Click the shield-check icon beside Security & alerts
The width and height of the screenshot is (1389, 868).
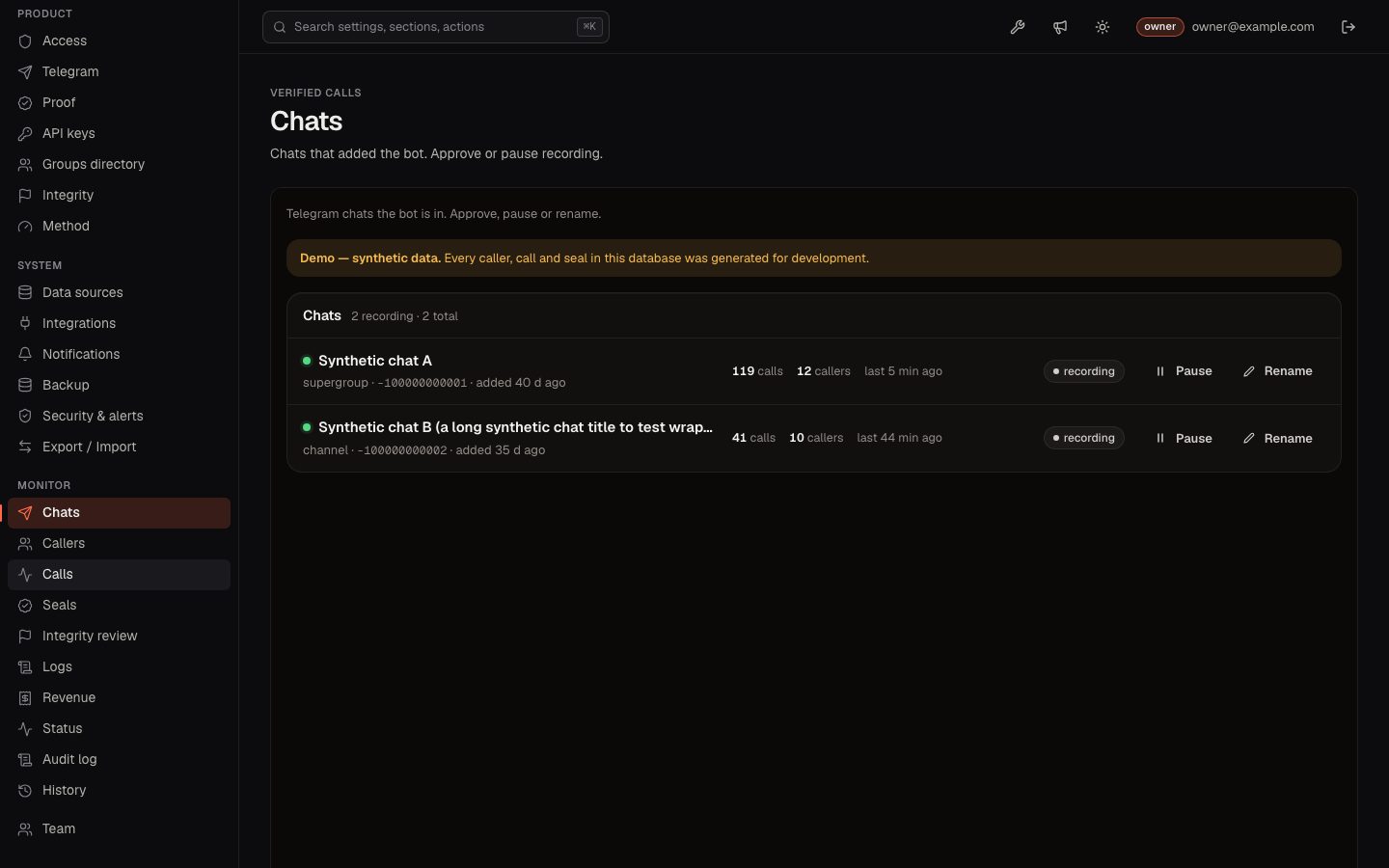pyautogui.click(x=25, y=417)
